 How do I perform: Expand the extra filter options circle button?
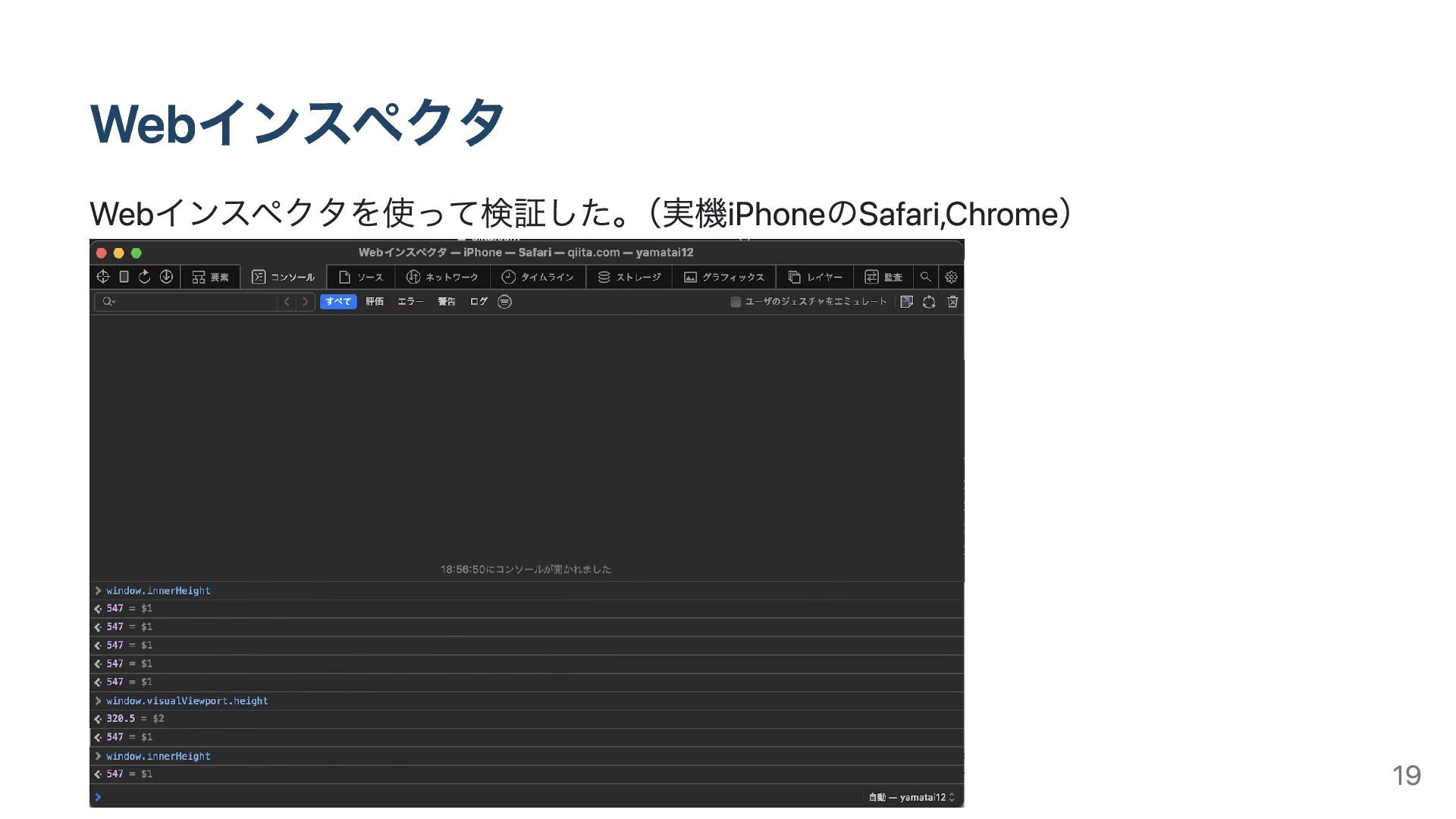pyautogui.click(x=504, y=302)
